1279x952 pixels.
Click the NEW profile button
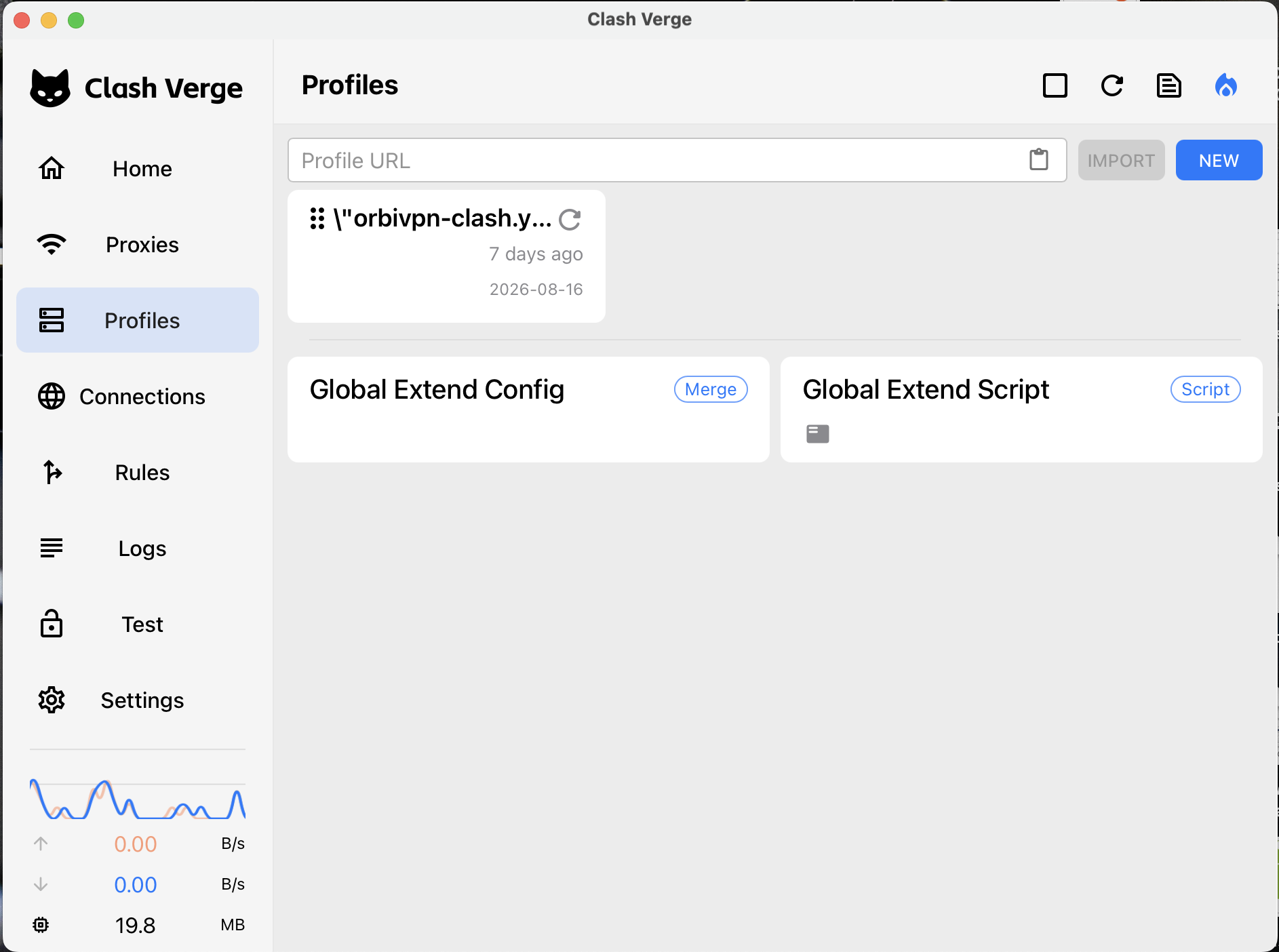pos(1219,160)
